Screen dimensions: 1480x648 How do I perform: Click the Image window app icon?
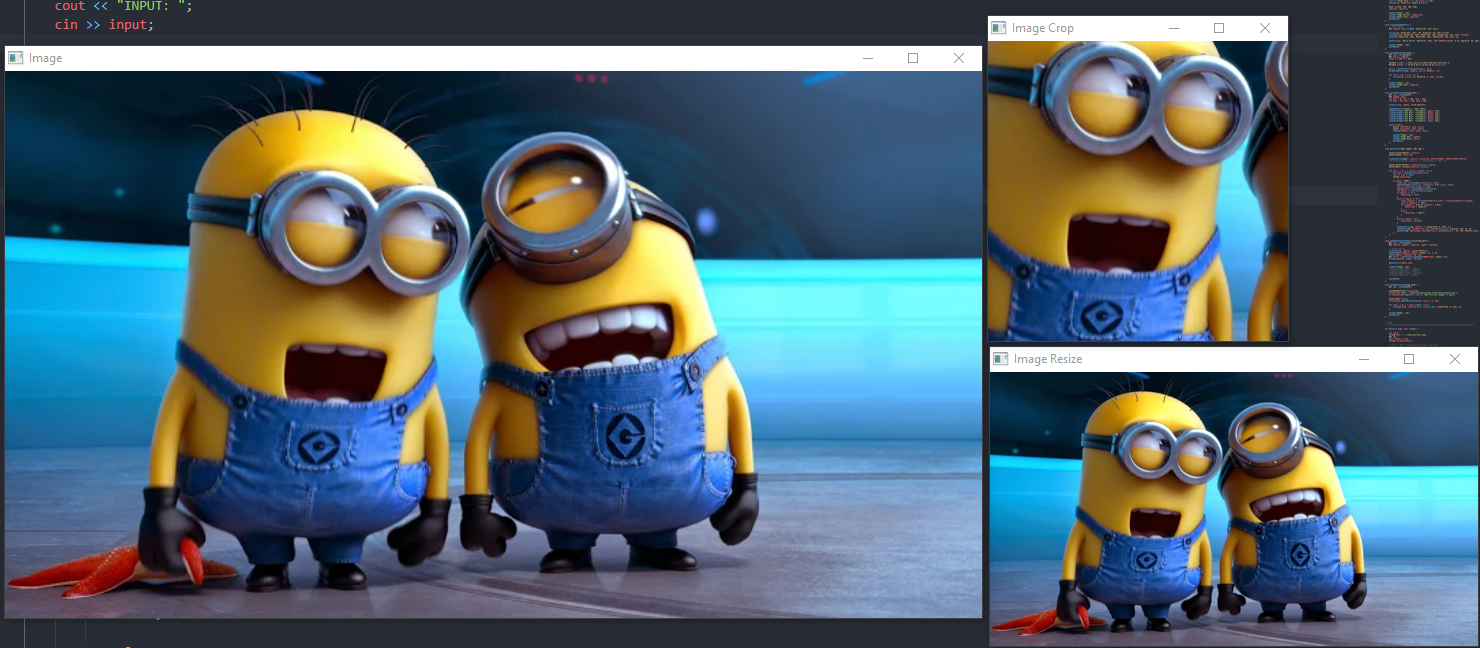[15, 58]
